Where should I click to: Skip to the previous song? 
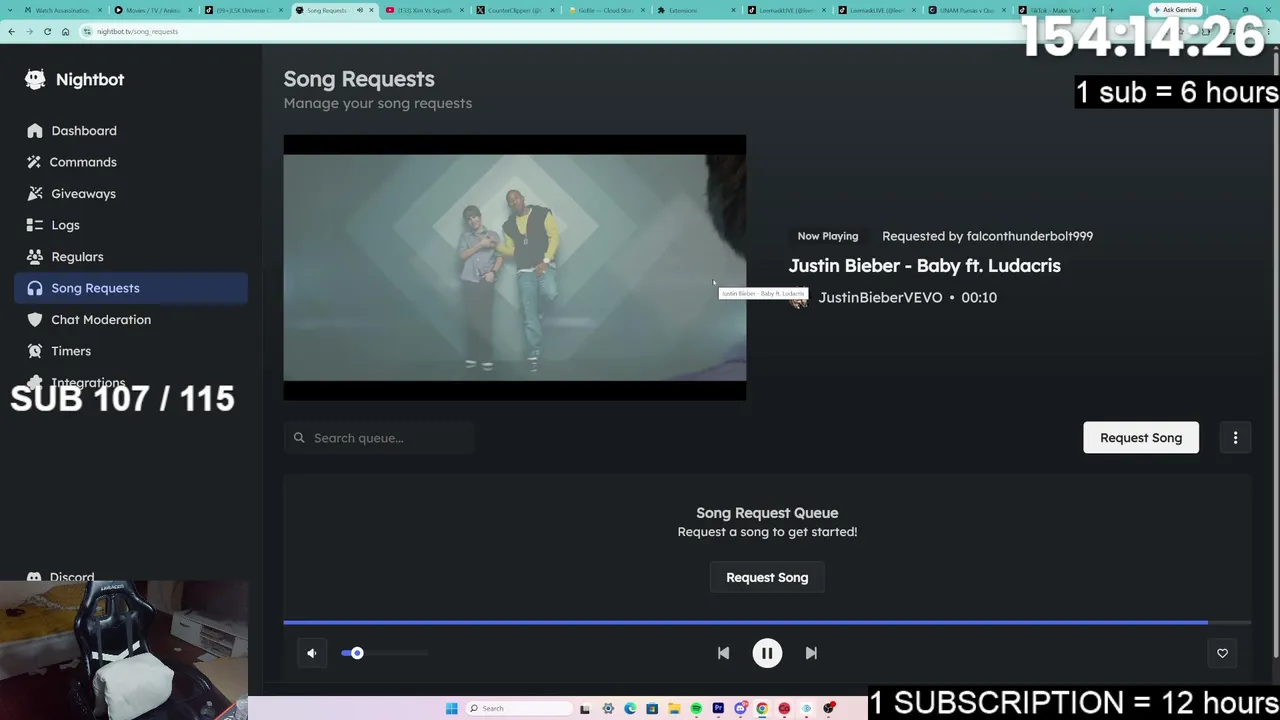pos(723,653)
